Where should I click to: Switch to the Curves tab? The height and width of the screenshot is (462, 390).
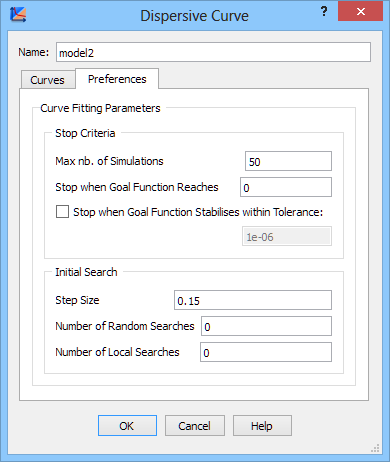click(48, 80)
